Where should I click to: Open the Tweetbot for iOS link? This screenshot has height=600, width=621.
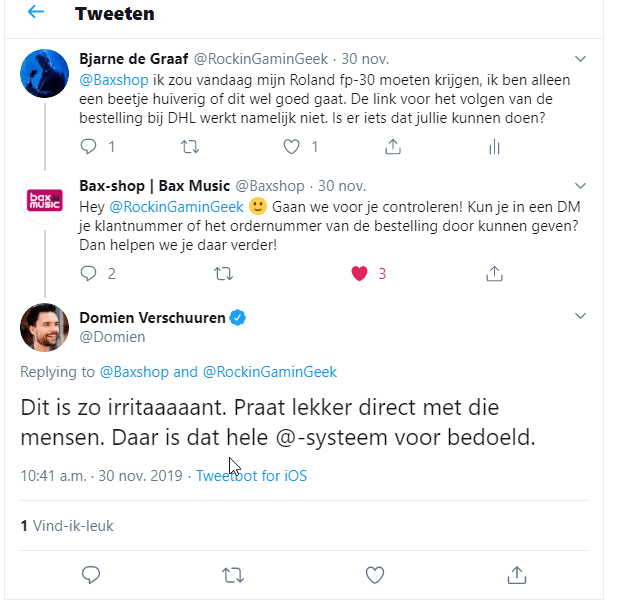tap(251, 476)
